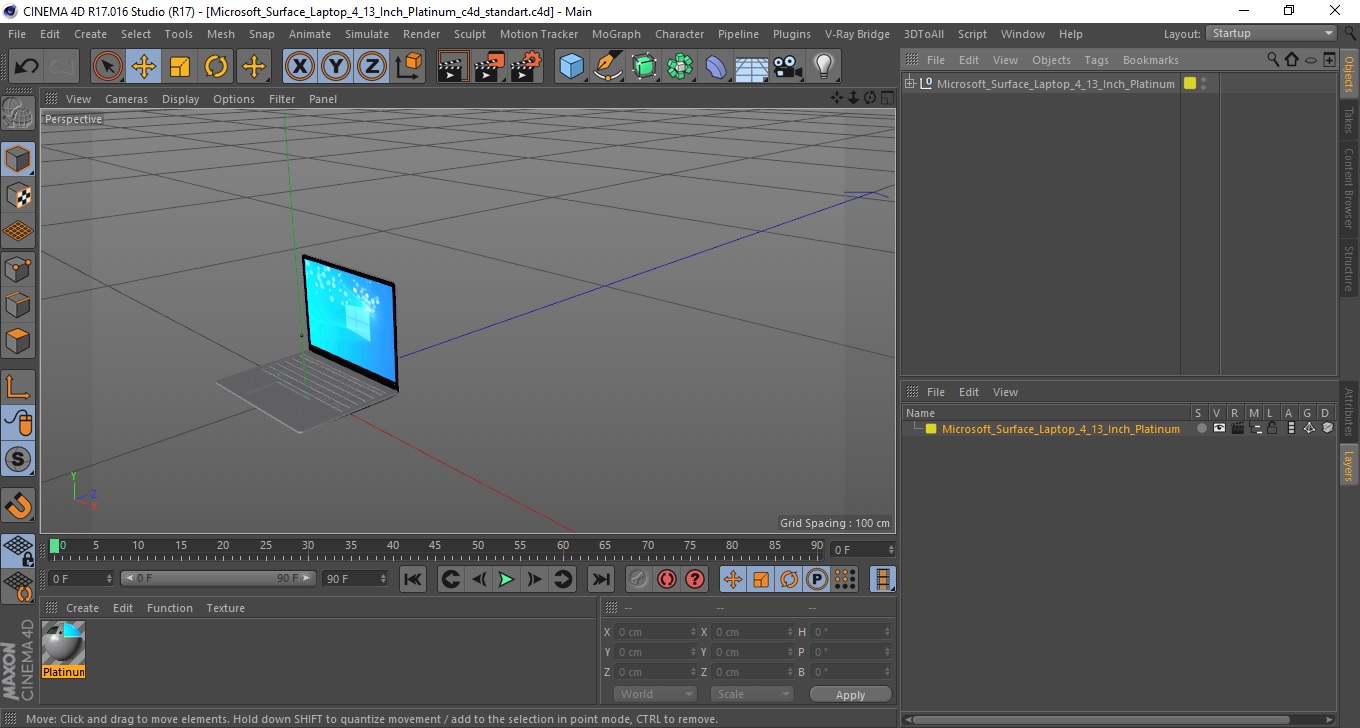Toggle Enable Axis mode

pos(18,387)
